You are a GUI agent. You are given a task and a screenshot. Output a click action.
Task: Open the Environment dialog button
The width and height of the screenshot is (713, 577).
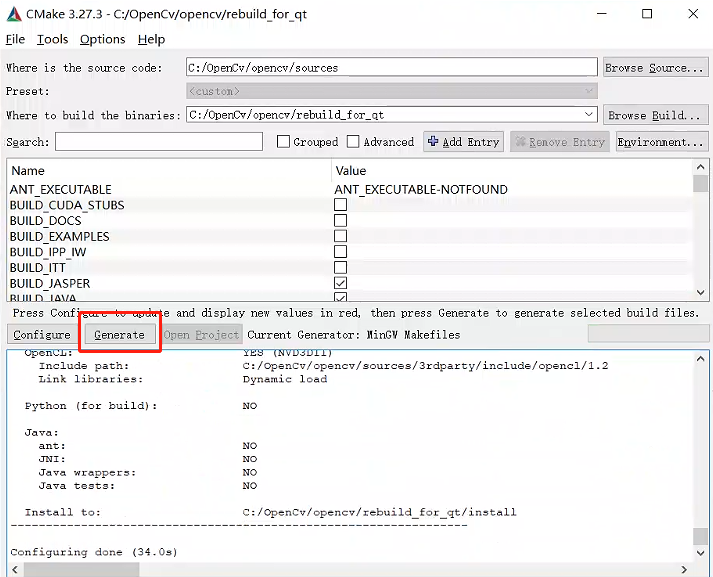click(662, 142)
